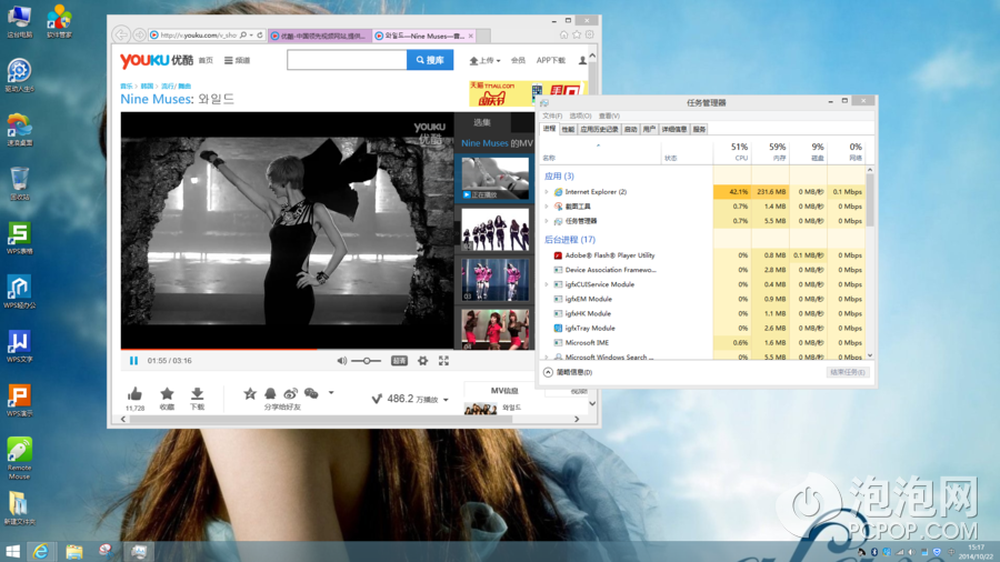
Task: Open Internet Explorer from the taskbar
Action: (x=41, y=551)
